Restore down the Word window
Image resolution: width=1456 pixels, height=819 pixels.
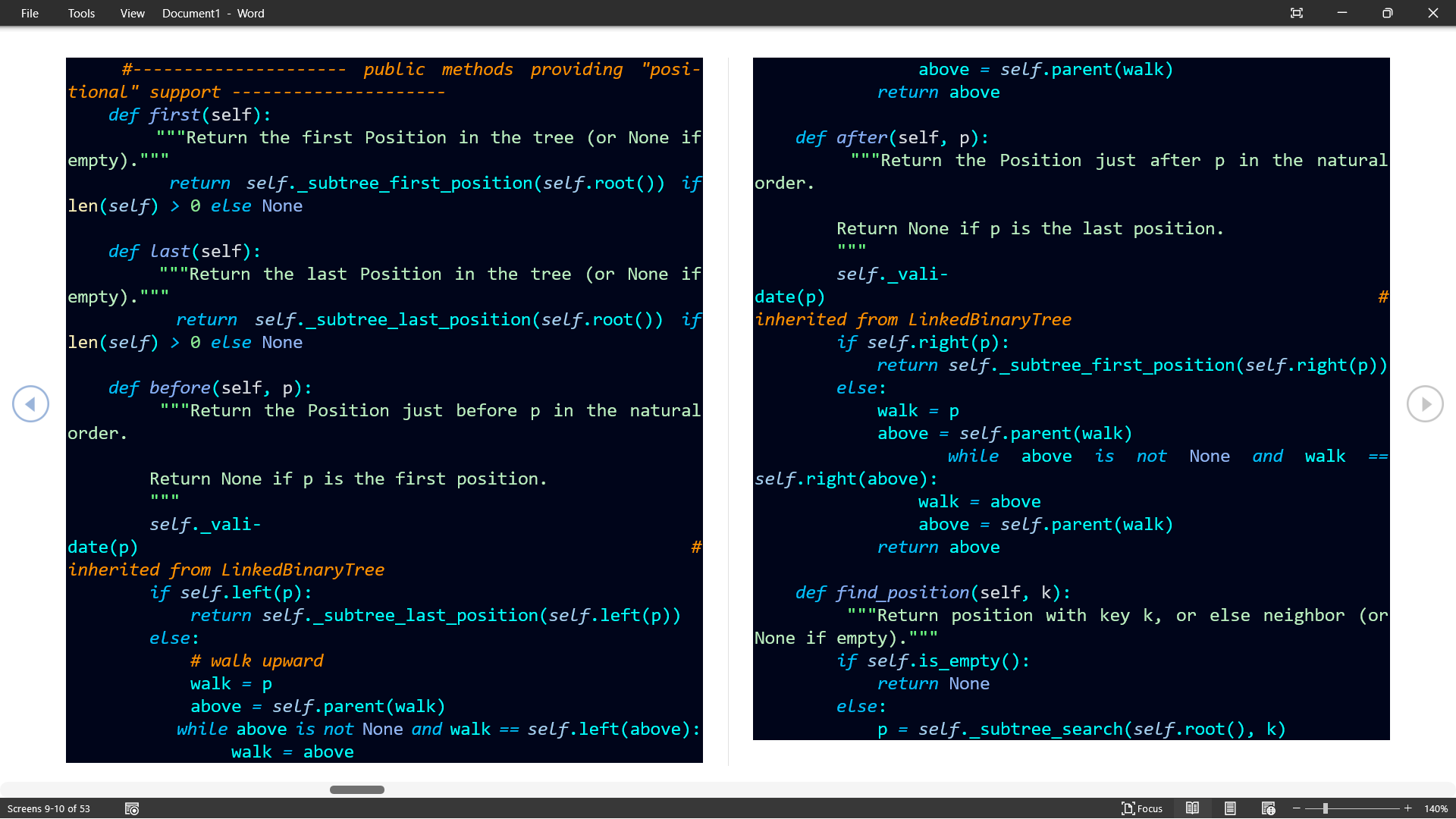click(1388, 13)
